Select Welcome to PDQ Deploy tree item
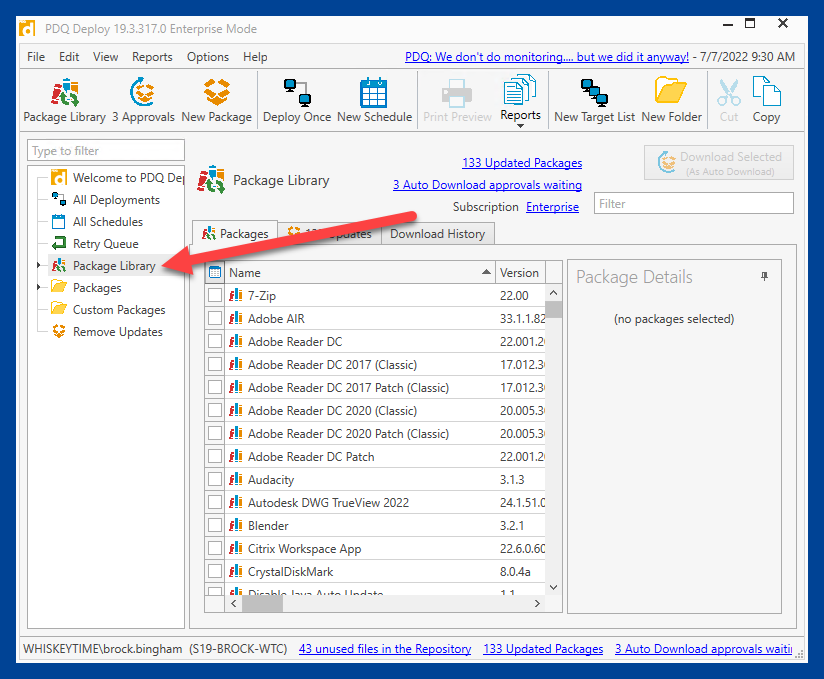The height and width of the screenshot is (679, 824). click(x=117, y=178)
